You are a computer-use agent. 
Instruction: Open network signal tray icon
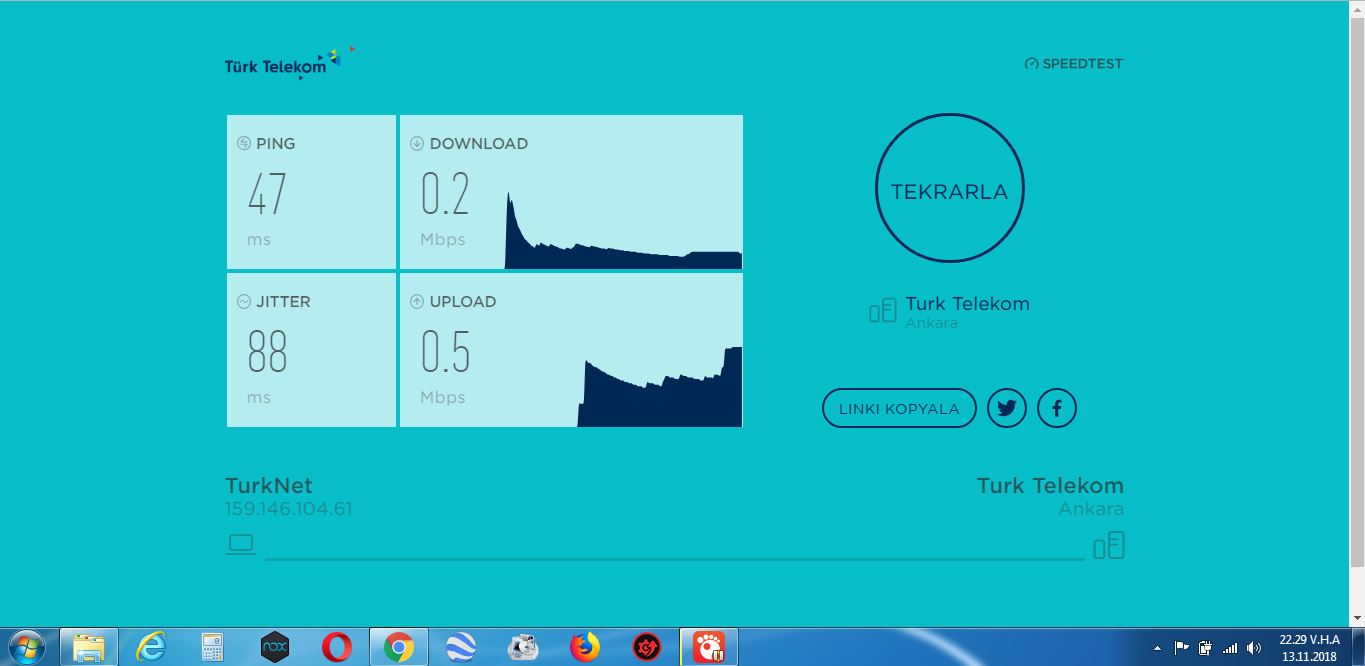point(1230,648)
